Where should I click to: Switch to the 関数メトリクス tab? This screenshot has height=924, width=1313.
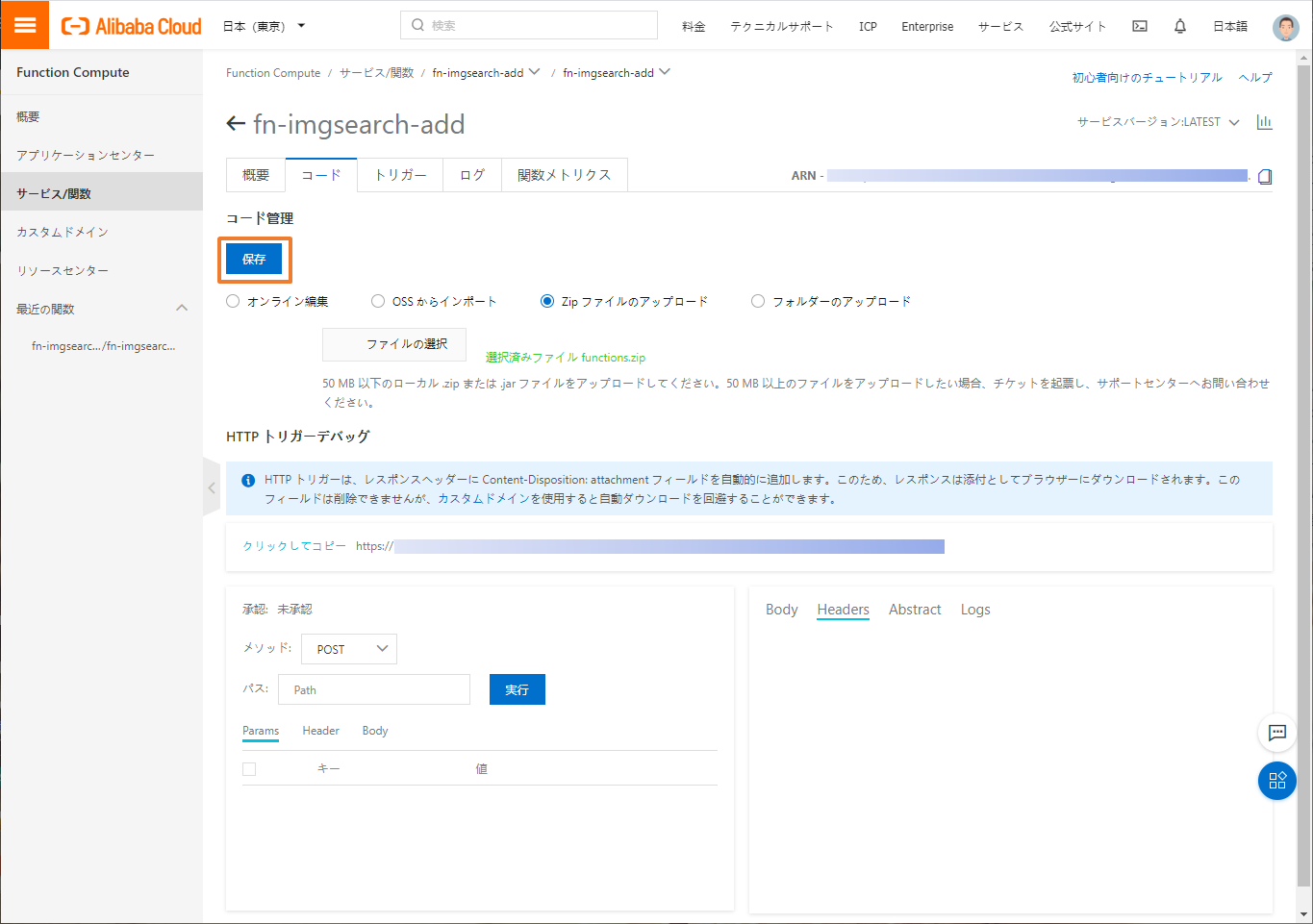click(565, 175)
